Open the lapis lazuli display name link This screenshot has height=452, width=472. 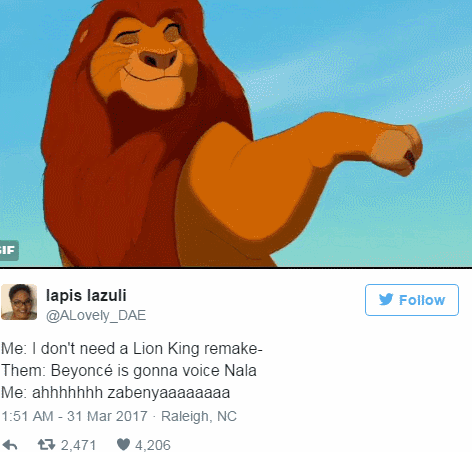coord(86,295)
